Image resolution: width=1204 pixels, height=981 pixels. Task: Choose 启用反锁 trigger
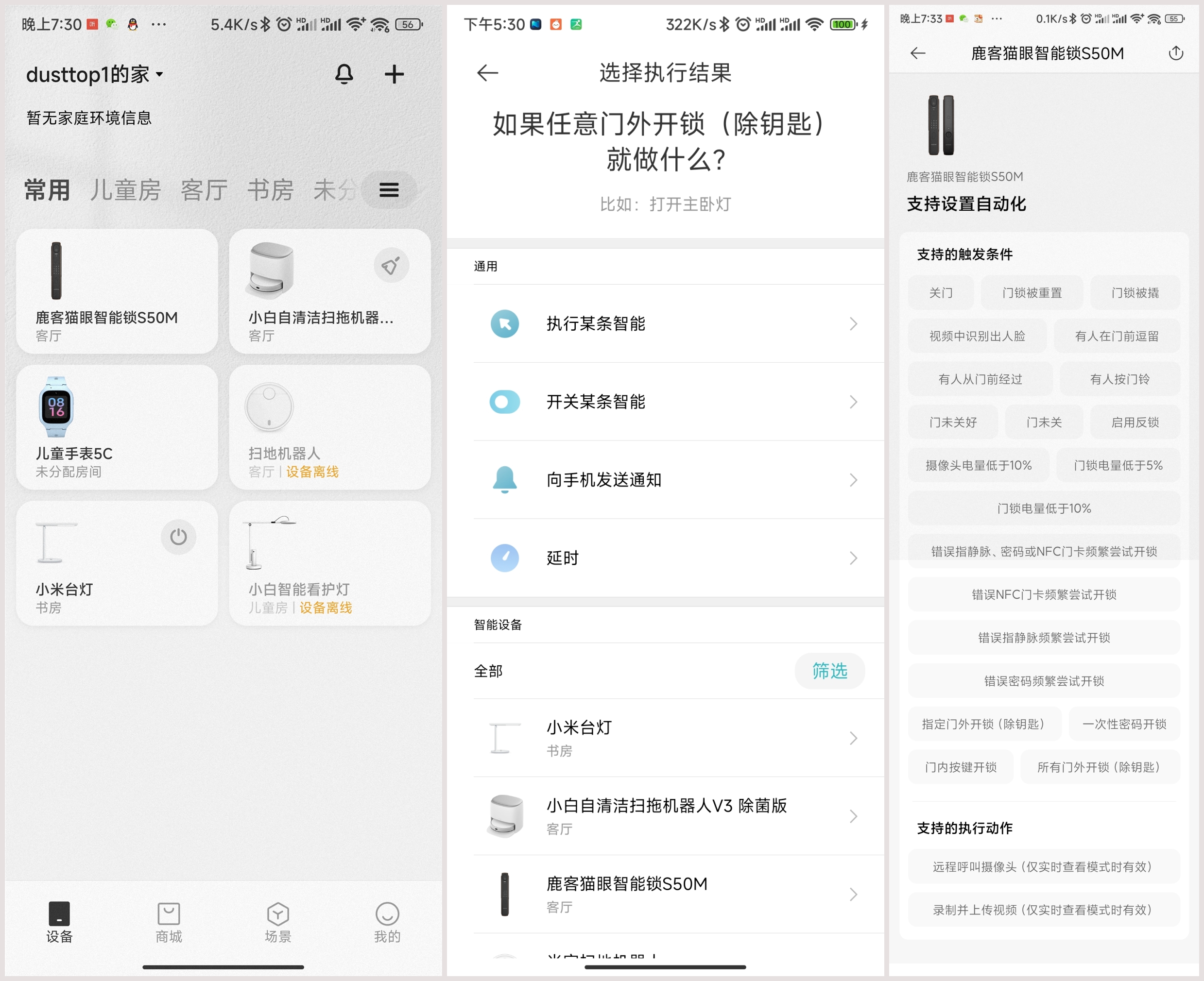pyautogui.click(x=1135, y=422)
